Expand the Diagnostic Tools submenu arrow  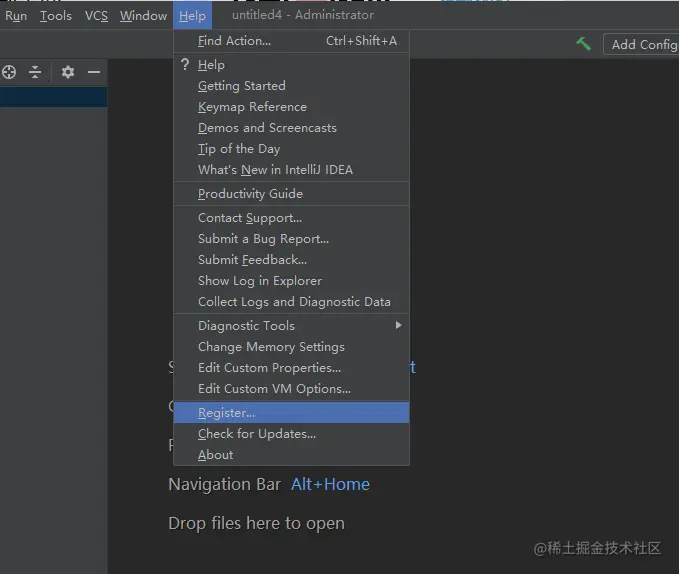398,325
